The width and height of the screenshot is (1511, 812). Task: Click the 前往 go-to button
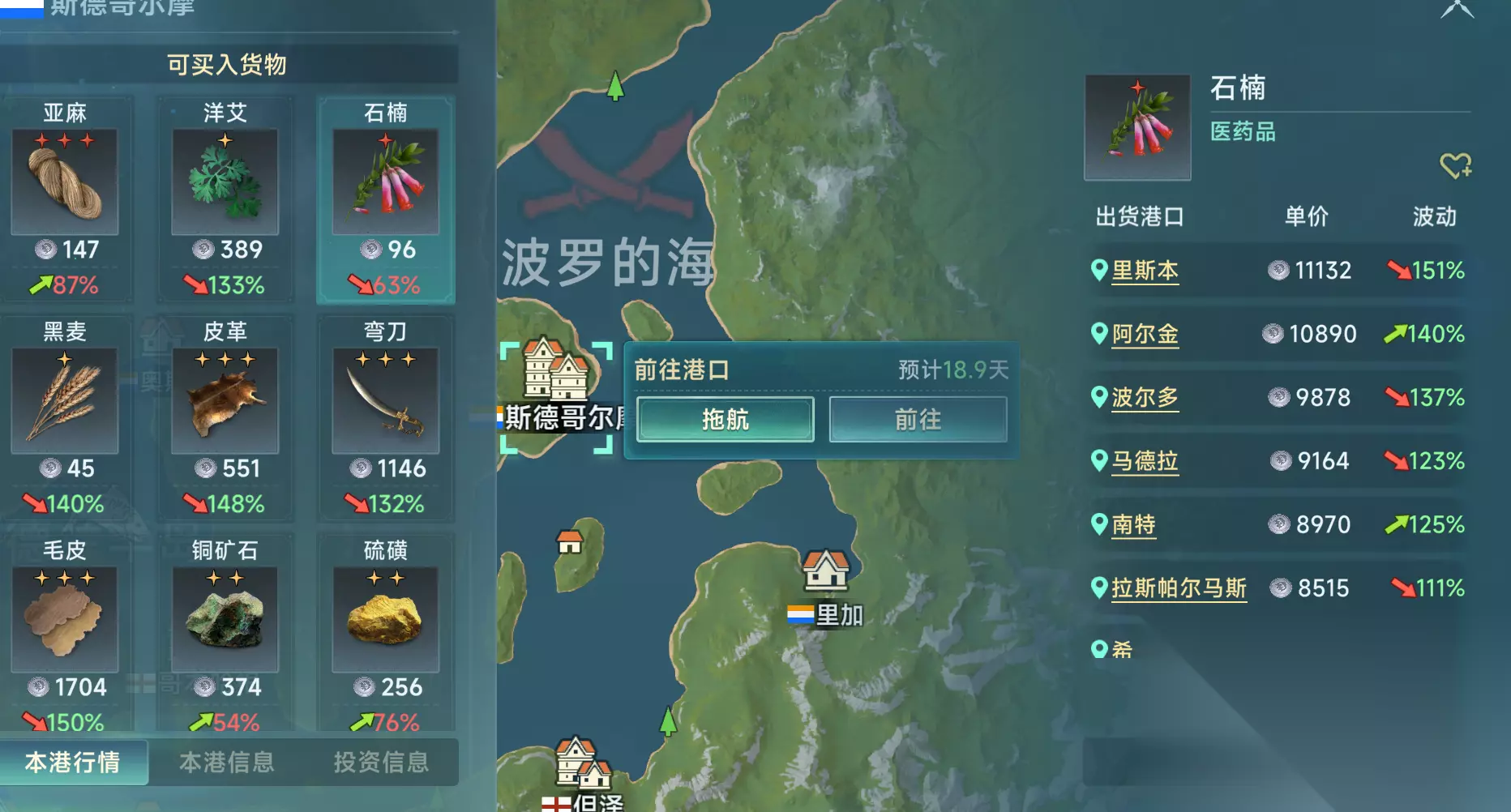(918, 419)
